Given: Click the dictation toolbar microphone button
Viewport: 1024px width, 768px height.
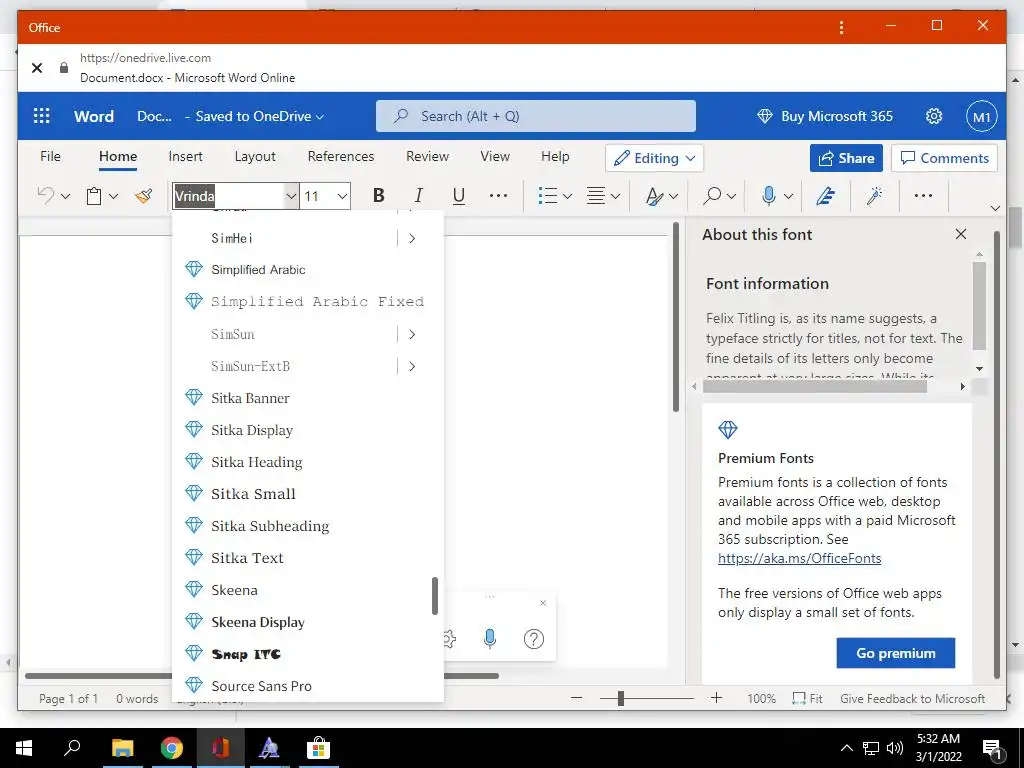Looking at the screenshot, I should click(490, 638).
